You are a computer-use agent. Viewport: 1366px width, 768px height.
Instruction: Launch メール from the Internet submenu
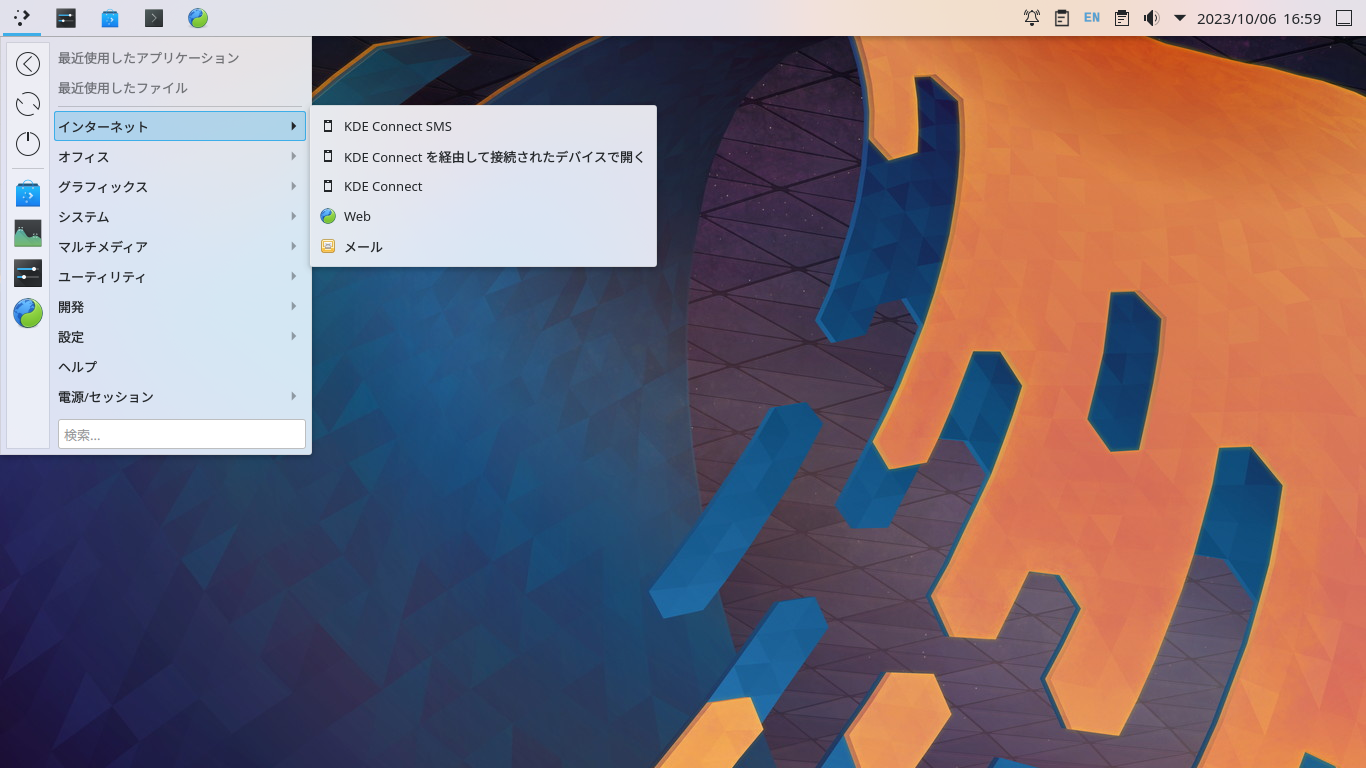click(x=483, y=246)
